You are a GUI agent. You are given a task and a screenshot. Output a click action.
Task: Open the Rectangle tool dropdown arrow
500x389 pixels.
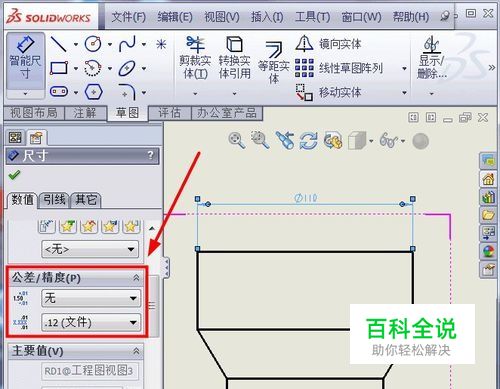[76, 69]
